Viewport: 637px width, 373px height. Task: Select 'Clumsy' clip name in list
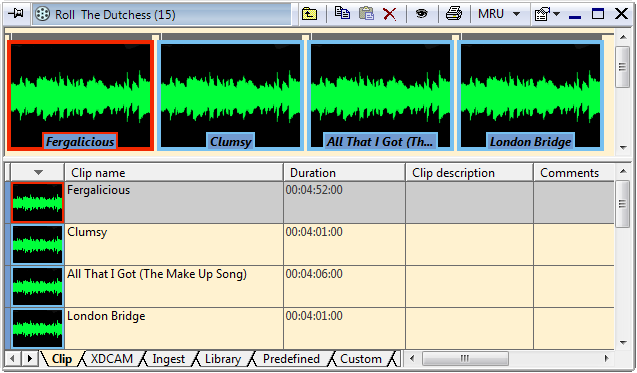[87, 232]
